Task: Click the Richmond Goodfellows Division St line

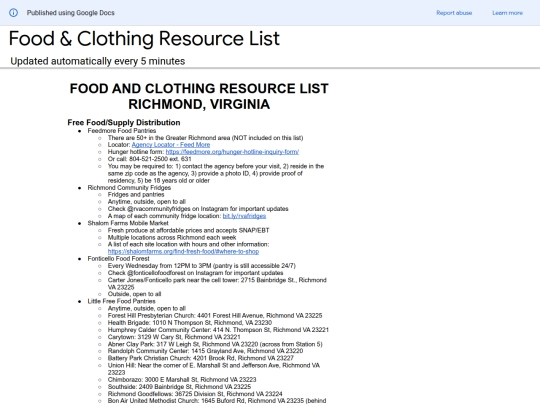Action: [x=195, y=394]
